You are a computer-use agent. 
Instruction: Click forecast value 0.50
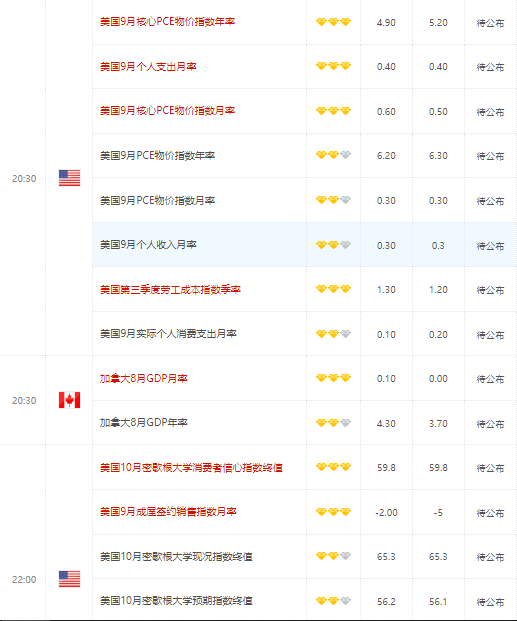click(x=438, y=112)
